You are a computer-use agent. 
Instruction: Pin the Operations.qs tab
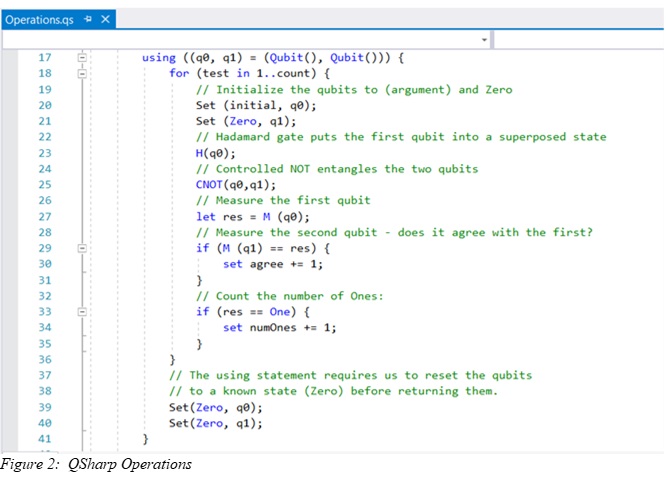click(x=88, y=19)
